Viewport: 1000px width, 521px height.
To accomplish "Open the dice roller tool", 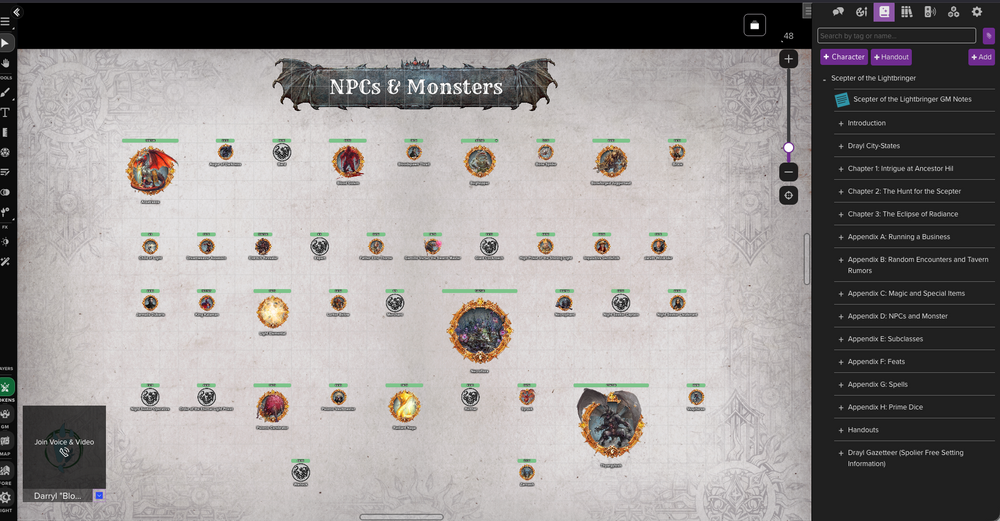I will coord(5,152).
